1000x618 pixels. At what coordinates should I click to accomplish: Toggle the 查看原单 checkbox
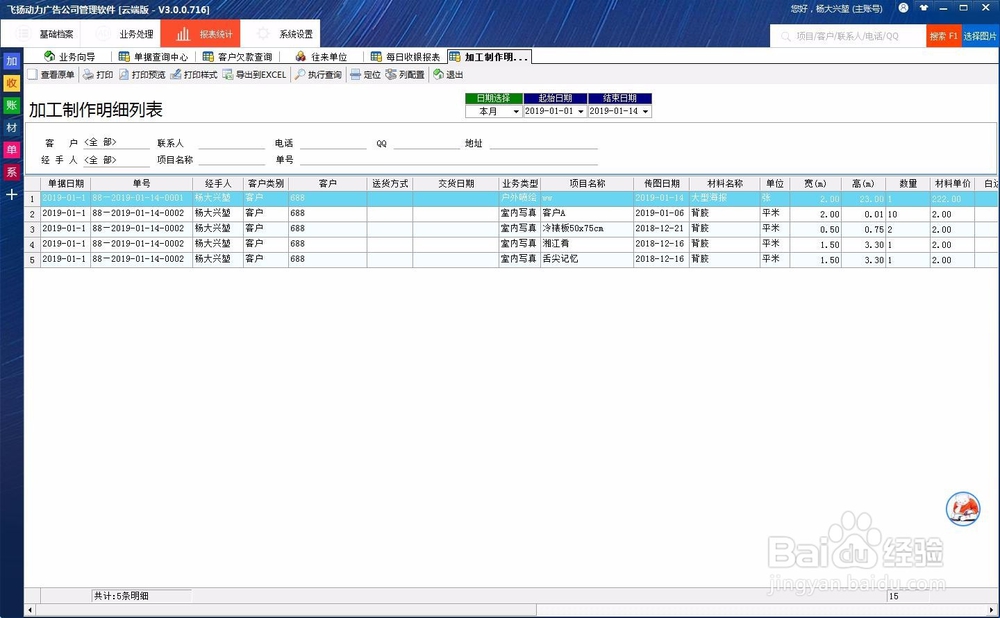point(33,75)
